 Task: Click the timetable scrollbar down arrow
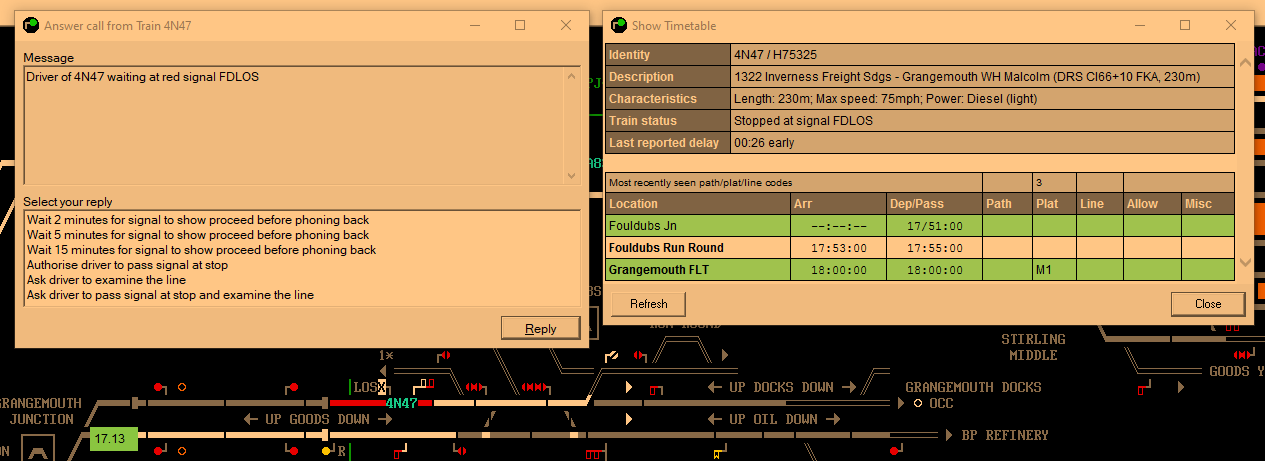tap(1245, 262)
